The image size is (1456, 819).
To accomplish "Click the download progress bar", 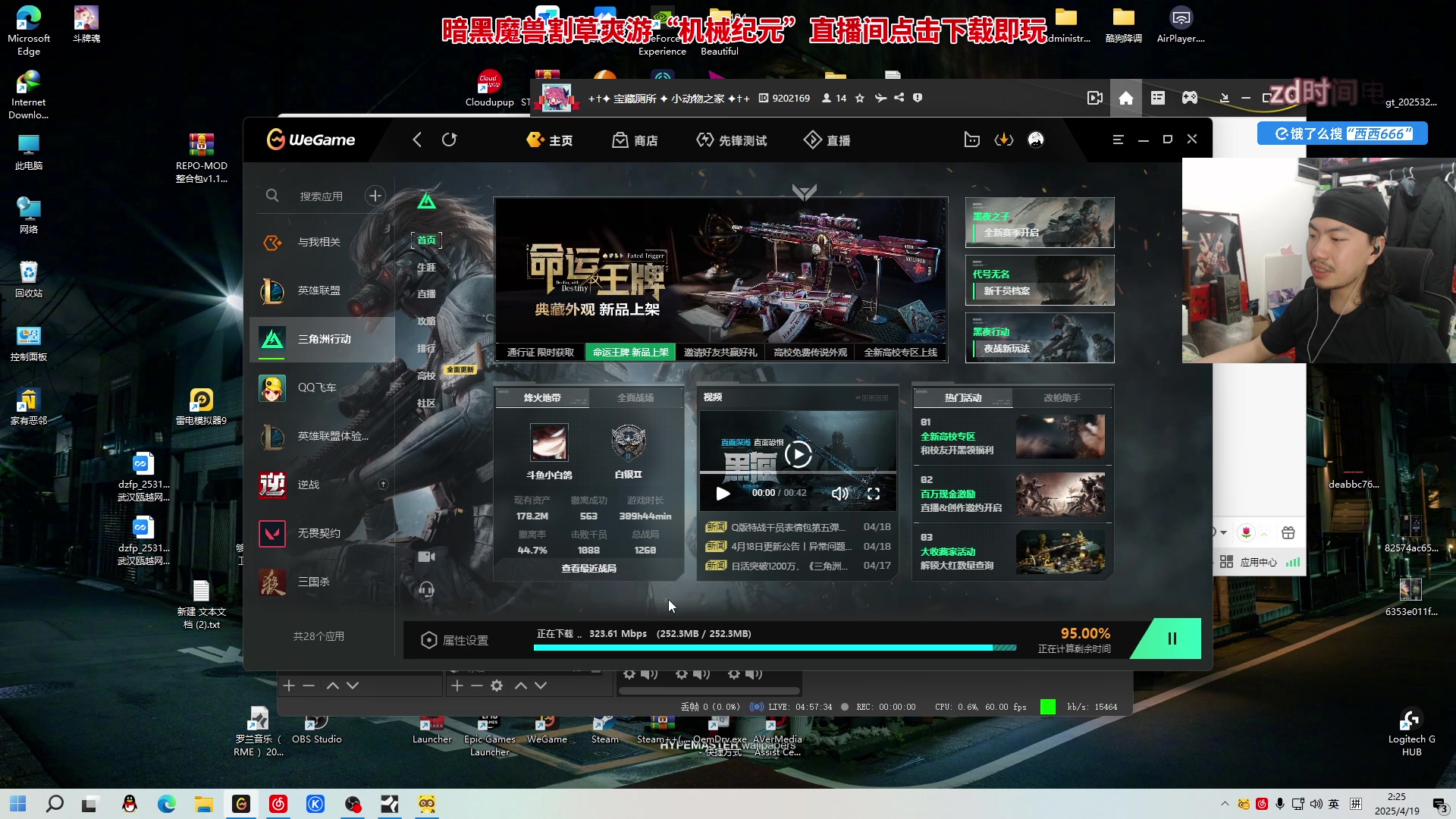I will coord(775,648).
